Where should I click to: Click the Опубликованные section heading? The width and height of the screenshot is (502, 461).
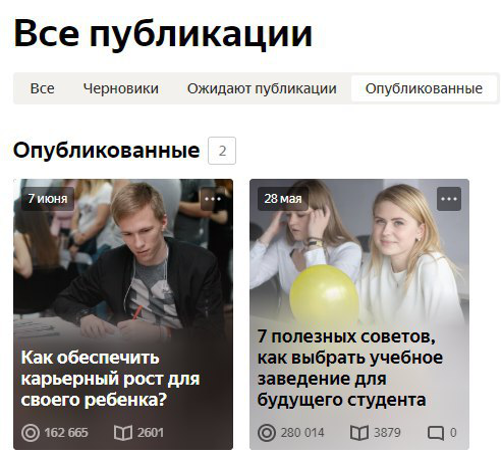tap(107, 151)
